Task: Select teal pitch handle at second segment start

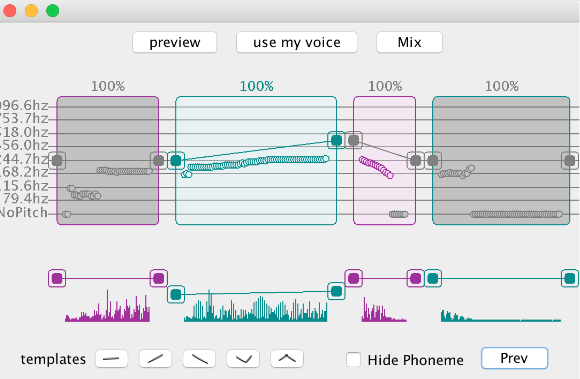Action: [176, 161]
